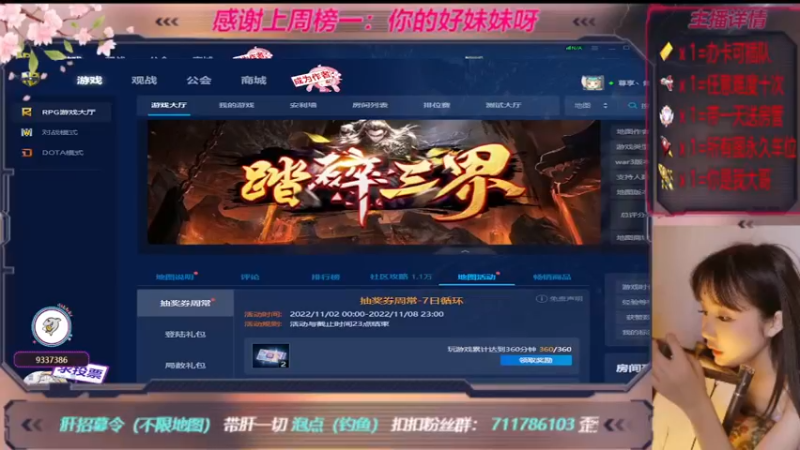The width and height of the screenshot is (800, 450).
Task: Open the RPG游戏大厅 sidebar entry
Action: (61, 112)
